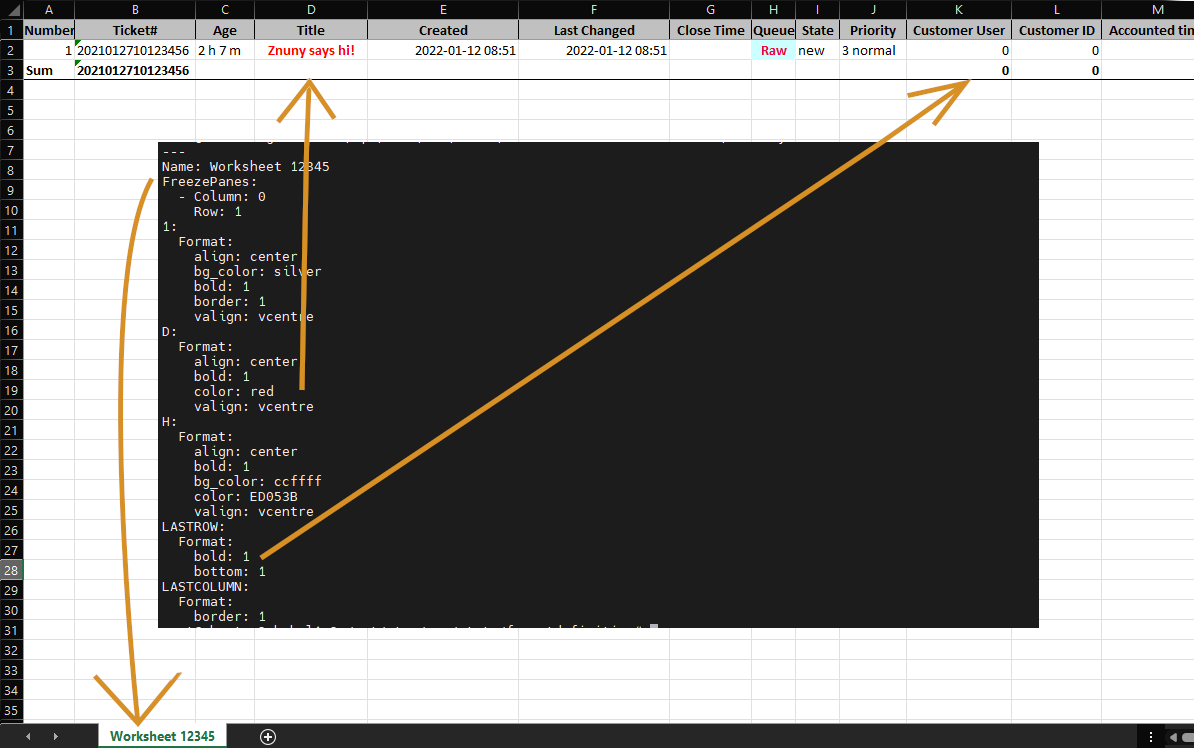Click the previous sheet navigation arrow

[28, 736]
